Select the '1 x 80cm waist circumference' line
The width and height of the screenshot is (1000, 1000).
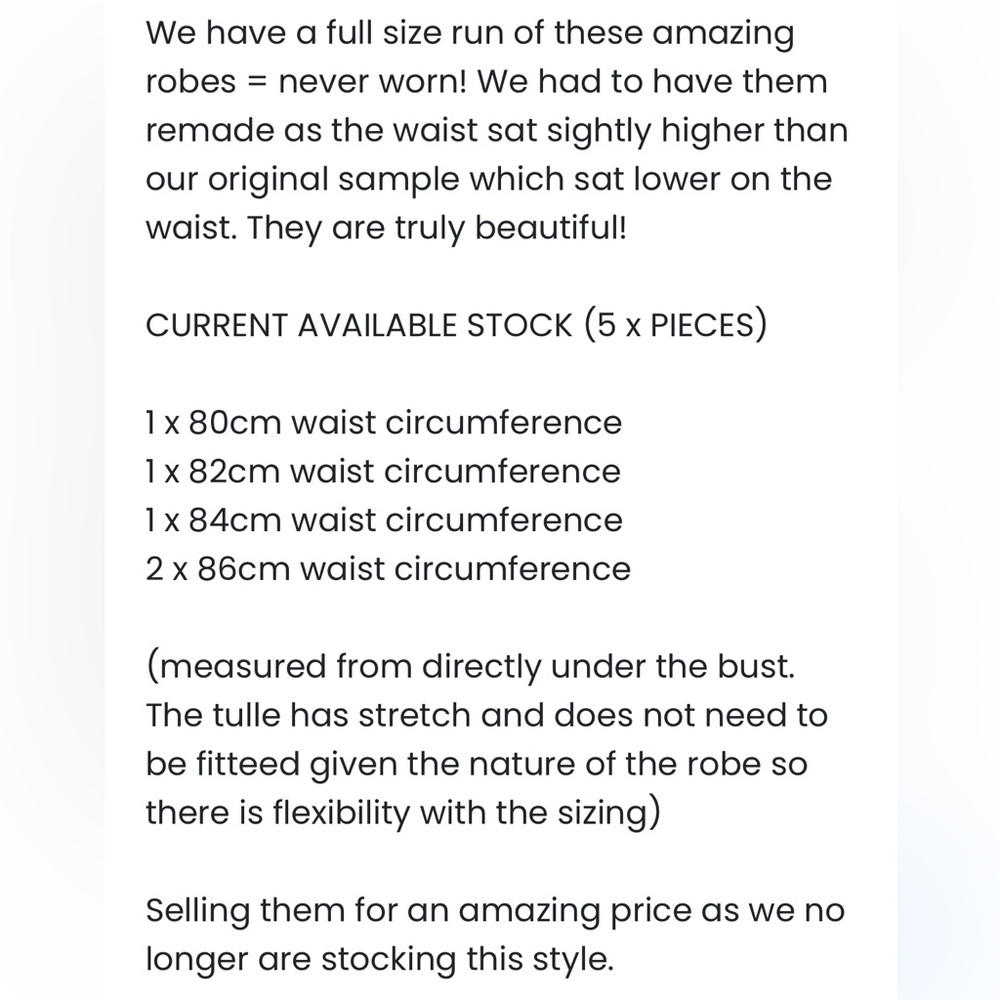(384, 422)
